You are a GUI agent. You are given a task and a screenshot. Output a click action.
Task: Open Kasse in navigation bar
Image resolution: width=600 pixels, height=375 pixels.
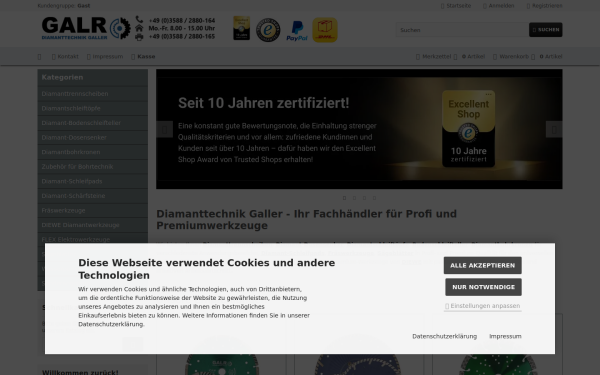143,57
